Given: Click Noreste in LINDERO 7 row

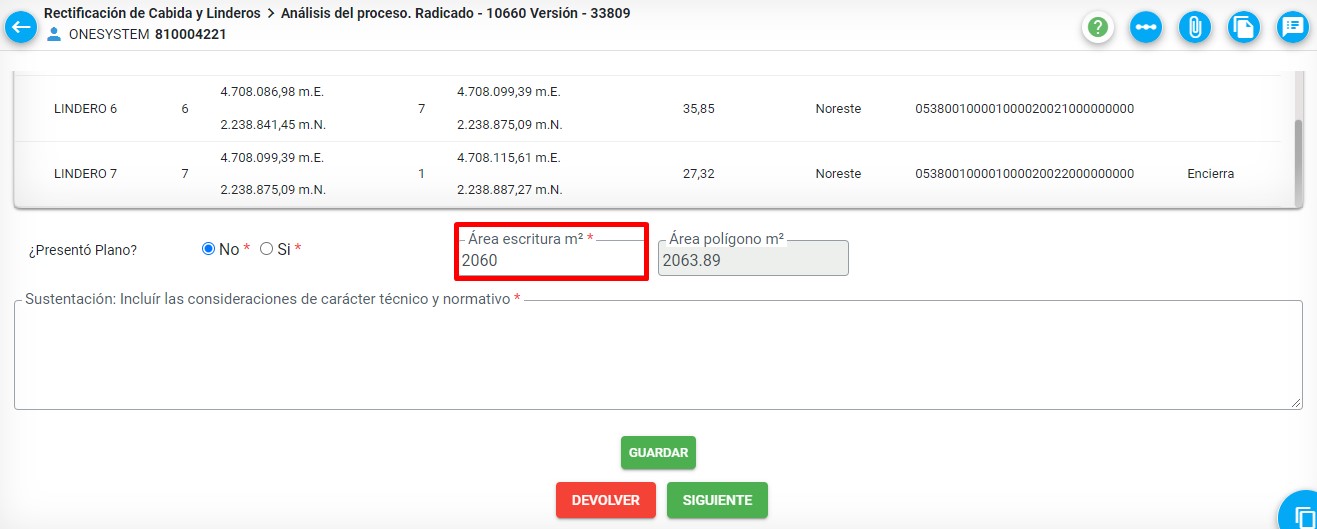Looking at the screenshot, I should pyautogui.click(x=838, y=174).
